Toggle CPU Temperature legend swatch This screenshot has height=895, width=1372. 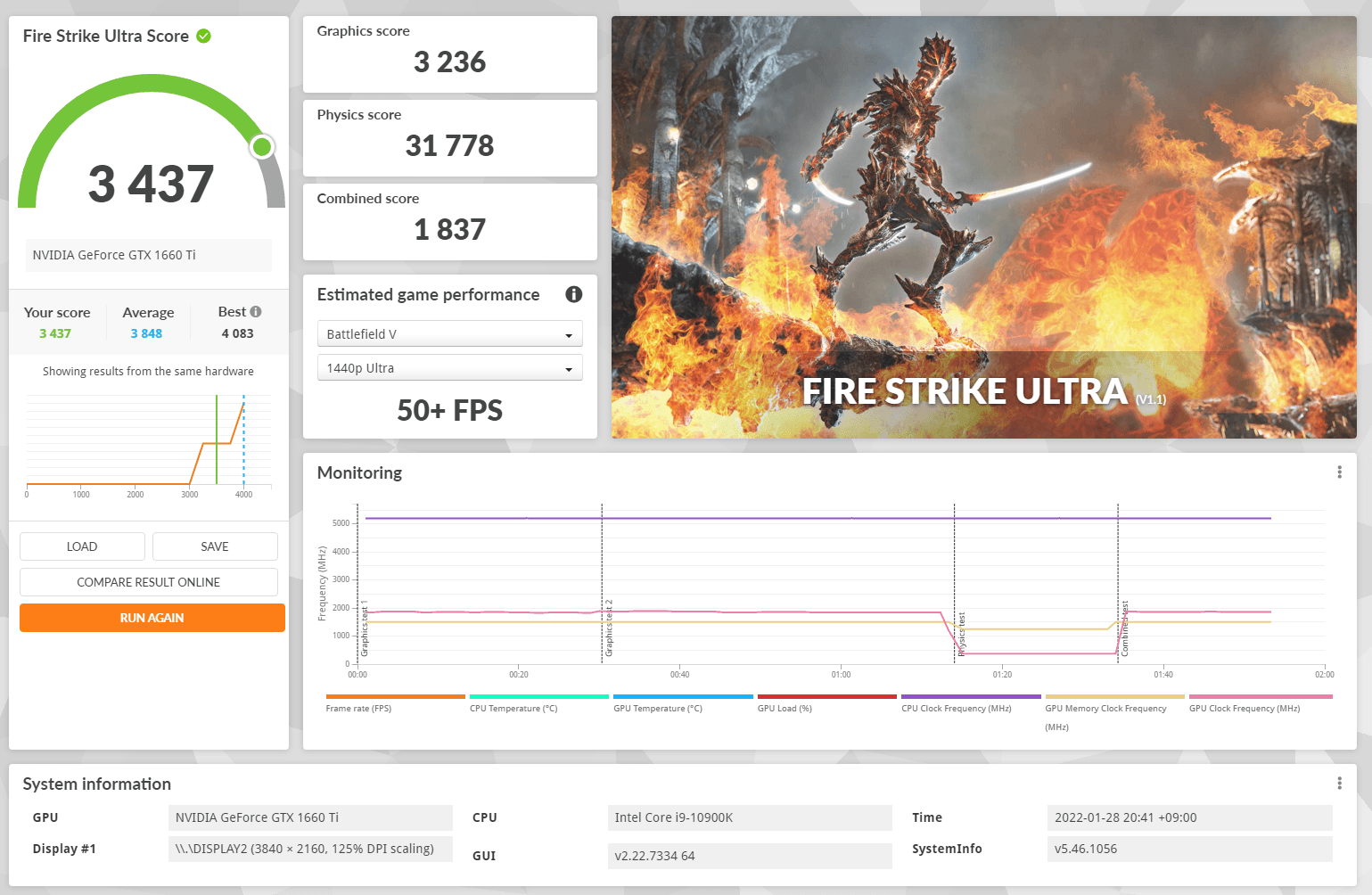point(539,696)
